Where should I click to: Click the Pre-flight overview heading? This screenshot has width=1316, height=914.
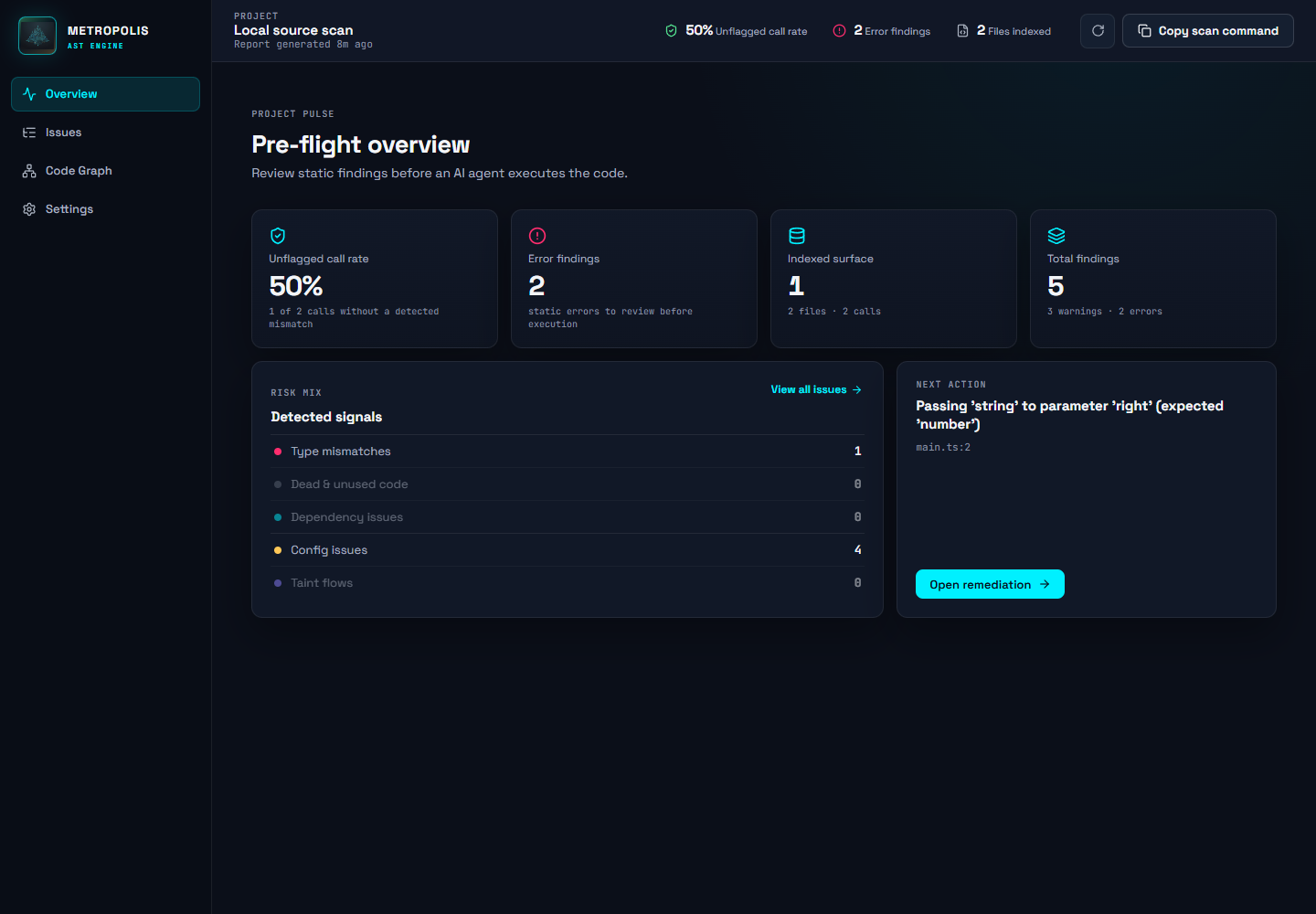[361, 144]
